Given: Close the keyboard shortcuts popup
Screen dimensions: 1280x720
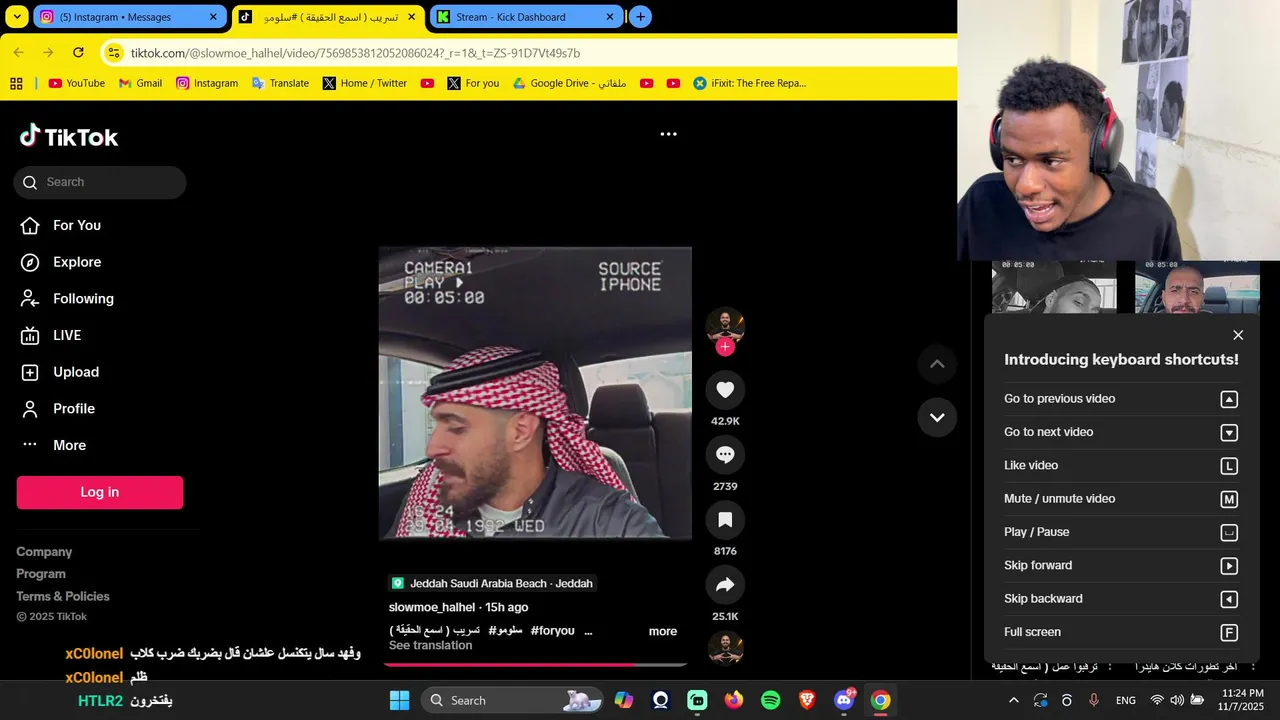Looking at the screenshot, I should [x=1238, y=335].
